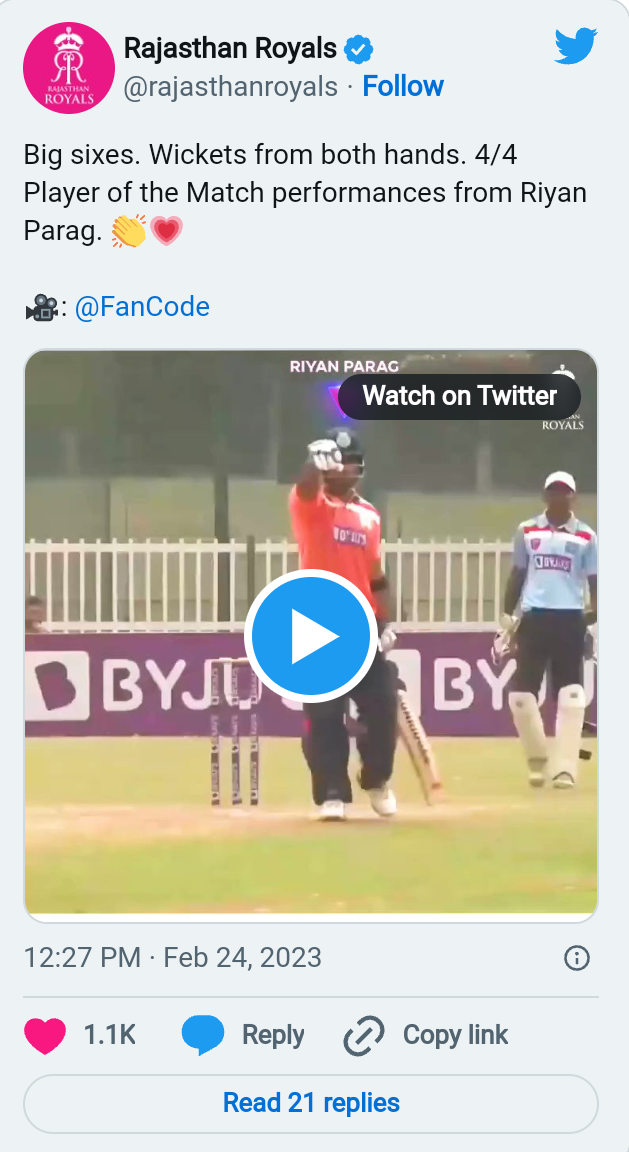Open the @FanCode mention link

pyautogui.click(x=142, y=306)
